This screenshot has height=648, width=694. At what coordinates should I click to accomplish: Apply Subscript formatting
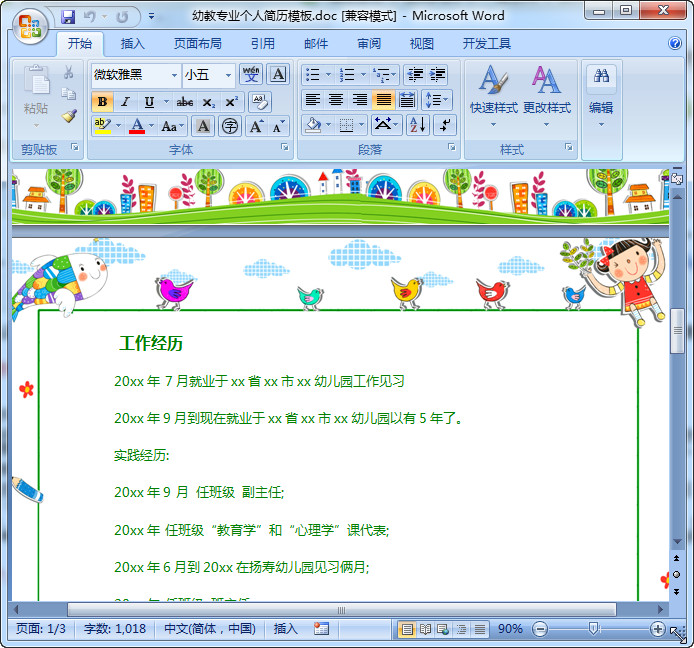(x=208, y=103)
